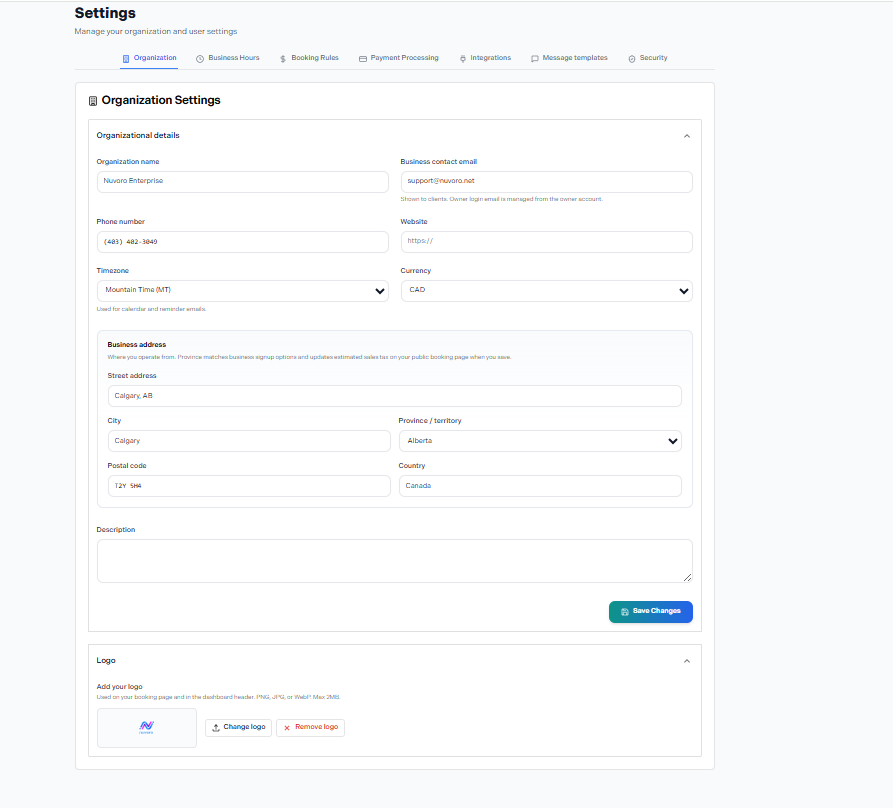Viewport: 893px width, 808px height.
Task: Click the Street address field
Action: (x=395, y=396)
